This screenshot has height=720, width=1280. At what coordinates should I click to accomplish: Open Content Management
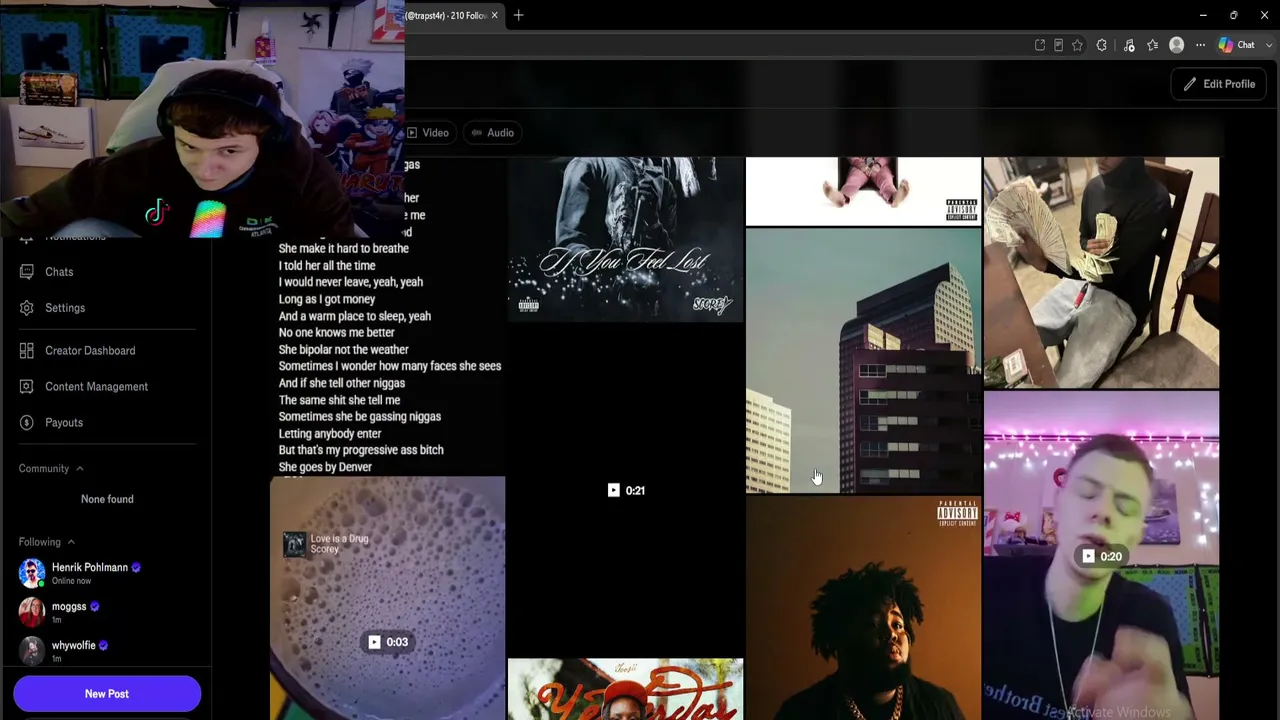coord(96,387)
